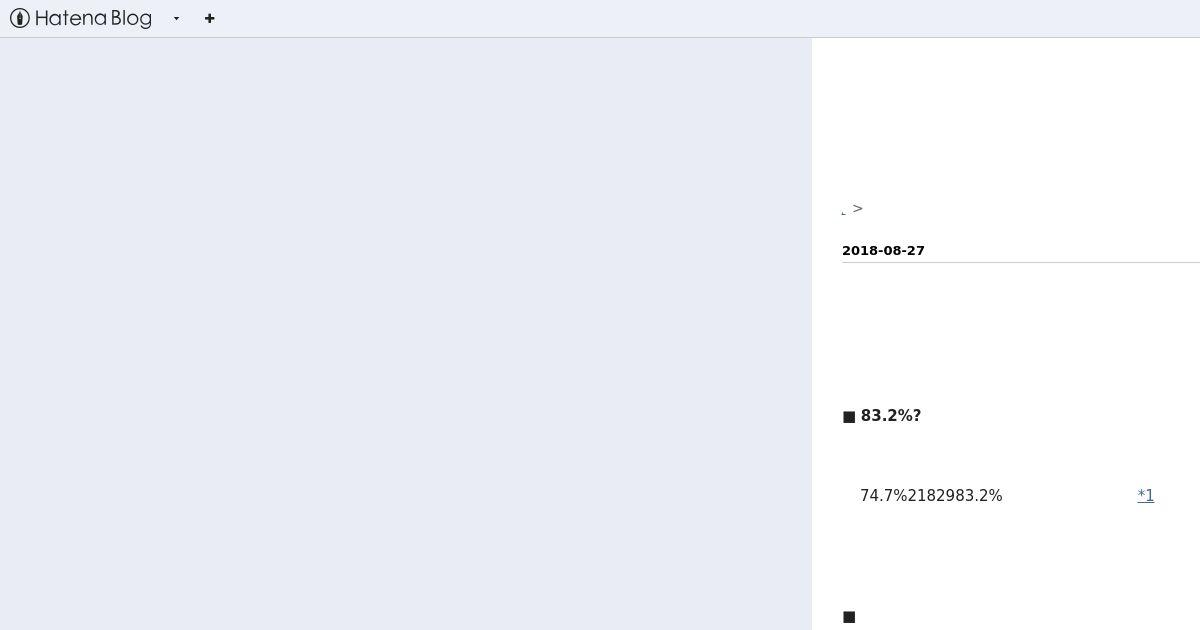The height and width of the screenshot is (630, 1200).
Task: Click the divider line beneath the date
Action: tap(1021, 262)
